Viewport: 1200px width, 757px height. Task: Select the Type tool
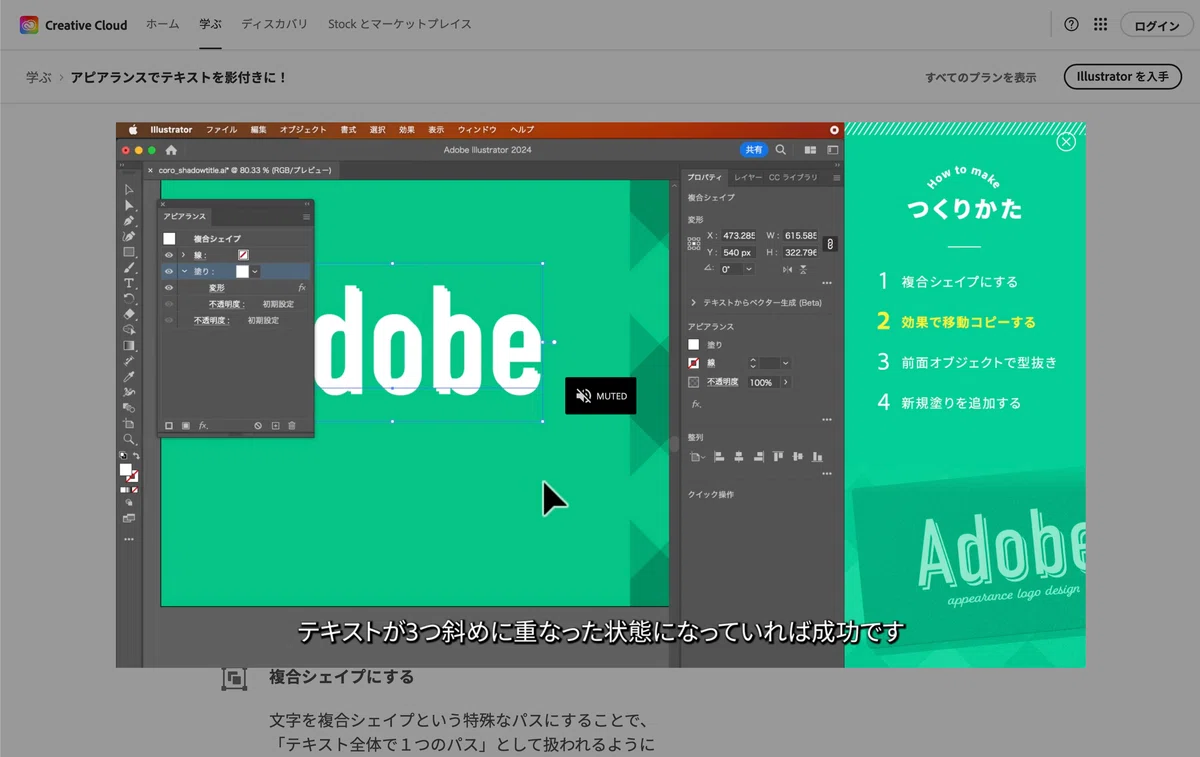click(x=129, y=283)
